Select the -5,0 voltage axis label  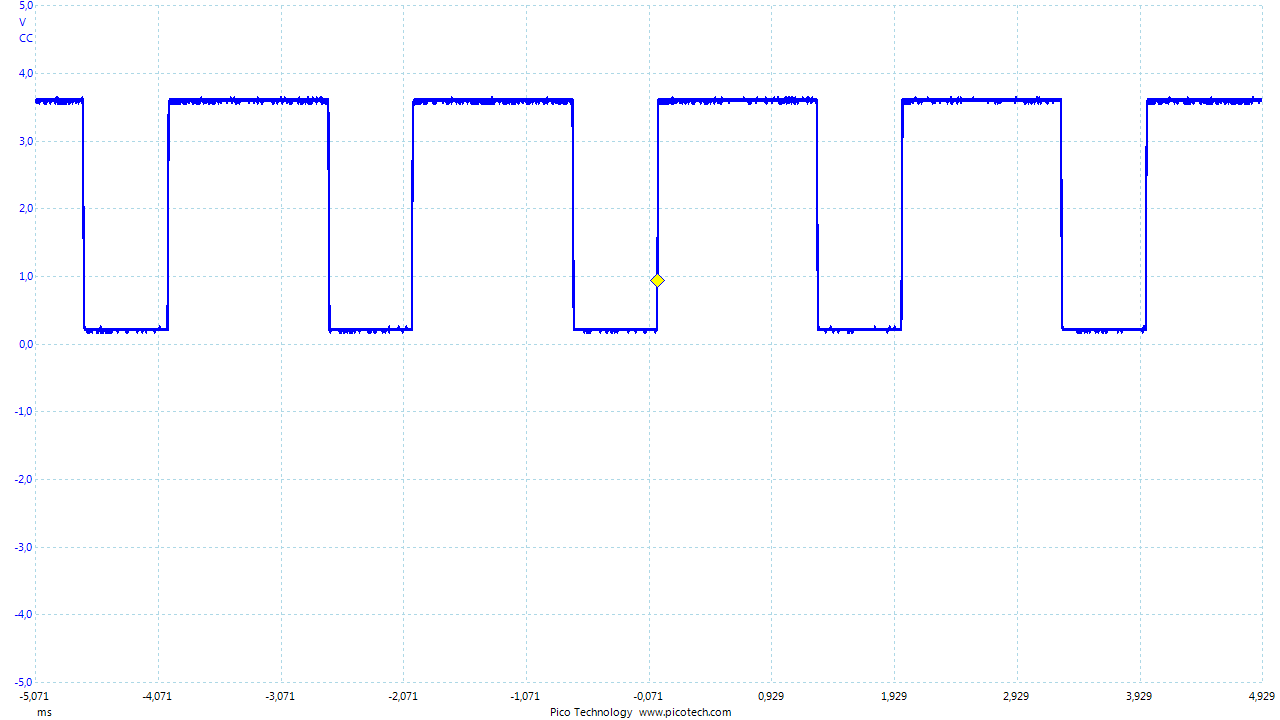tap(24, 682)
